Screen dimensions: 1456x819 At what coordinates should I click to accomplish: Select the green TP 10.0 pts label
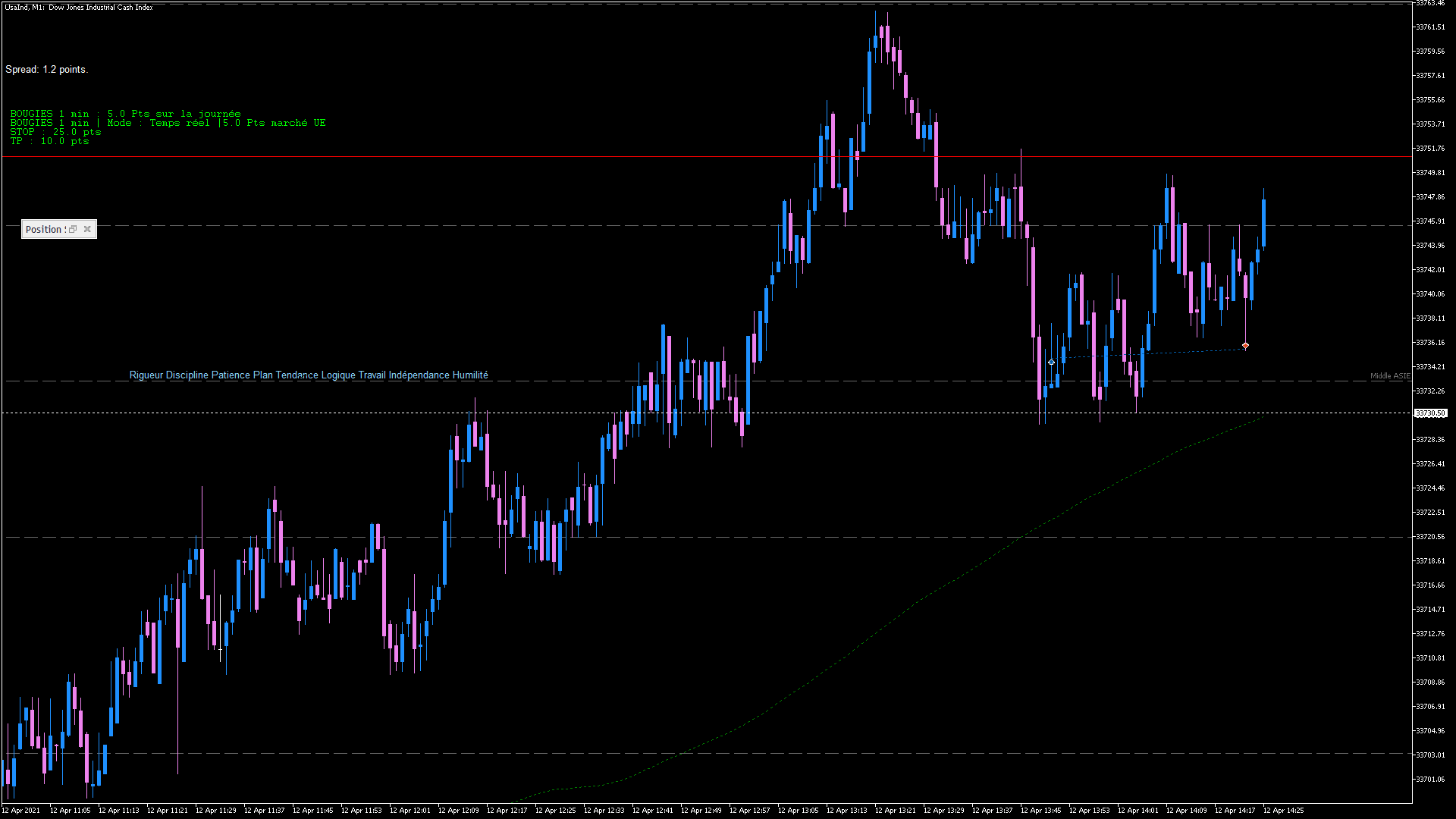pos(49,141)
